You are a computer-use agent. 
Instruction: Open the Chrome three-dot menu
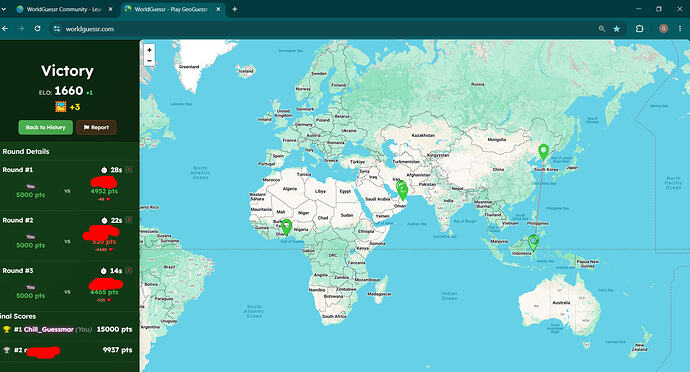coord(680,29)
